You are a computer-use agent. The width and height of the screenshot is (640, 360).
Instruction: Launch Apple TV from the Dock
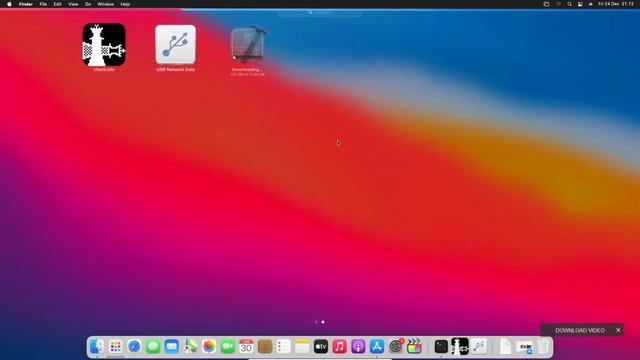[321, 347]
